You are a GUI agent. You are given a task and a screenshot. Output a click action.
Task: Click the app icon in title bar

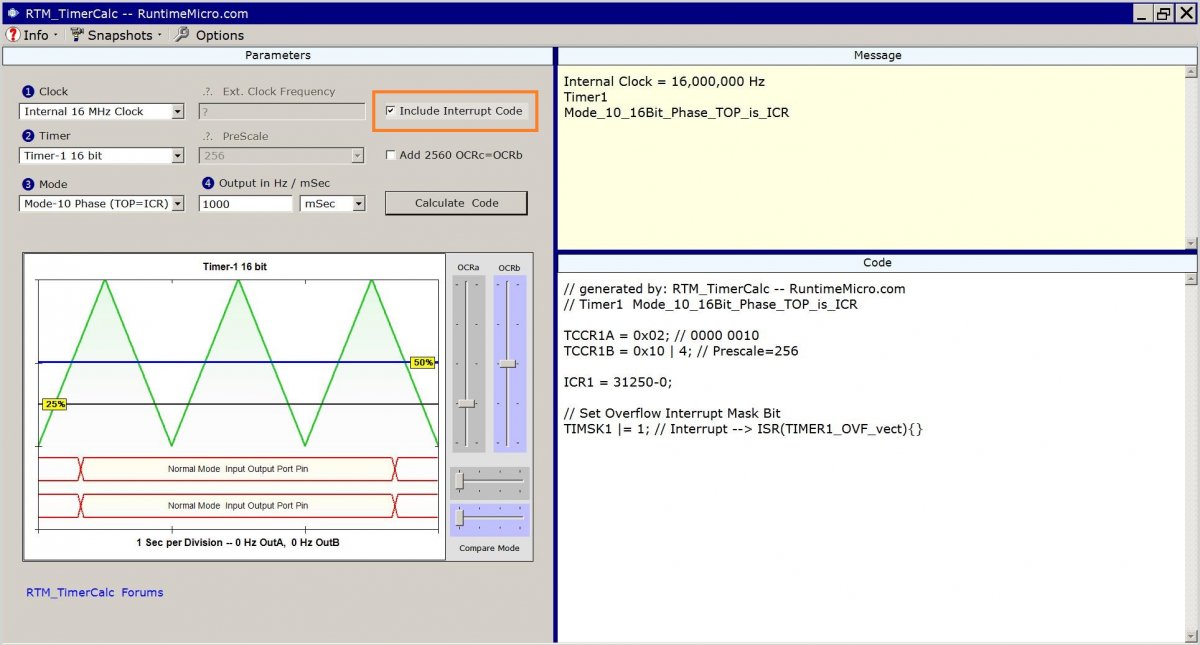12,13
